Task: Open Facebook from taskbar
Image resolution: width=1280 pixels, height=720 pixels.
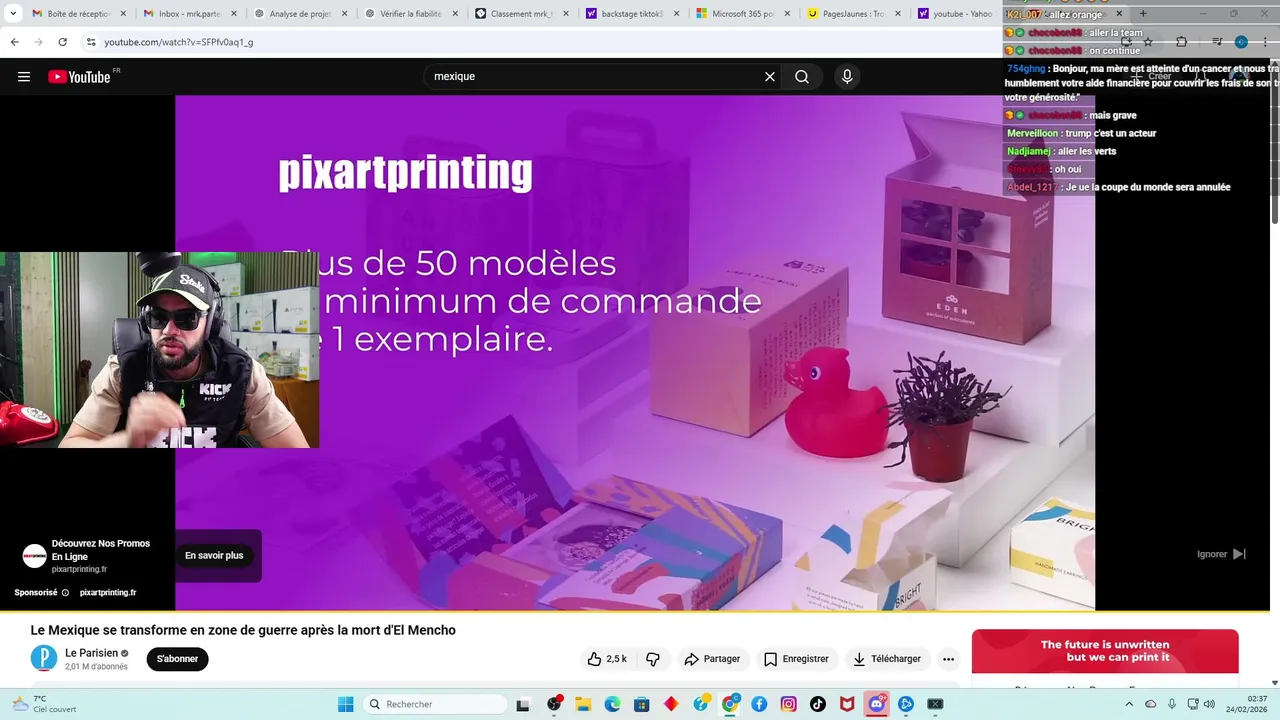Action: pyautogui.click(x=759, y=704)
